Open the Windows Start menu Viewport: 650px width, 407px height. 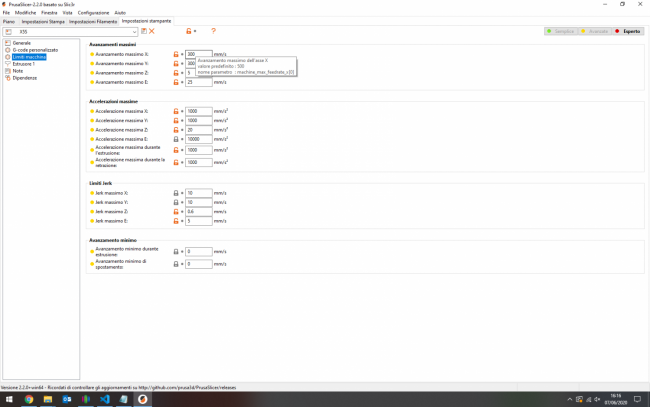9,399
